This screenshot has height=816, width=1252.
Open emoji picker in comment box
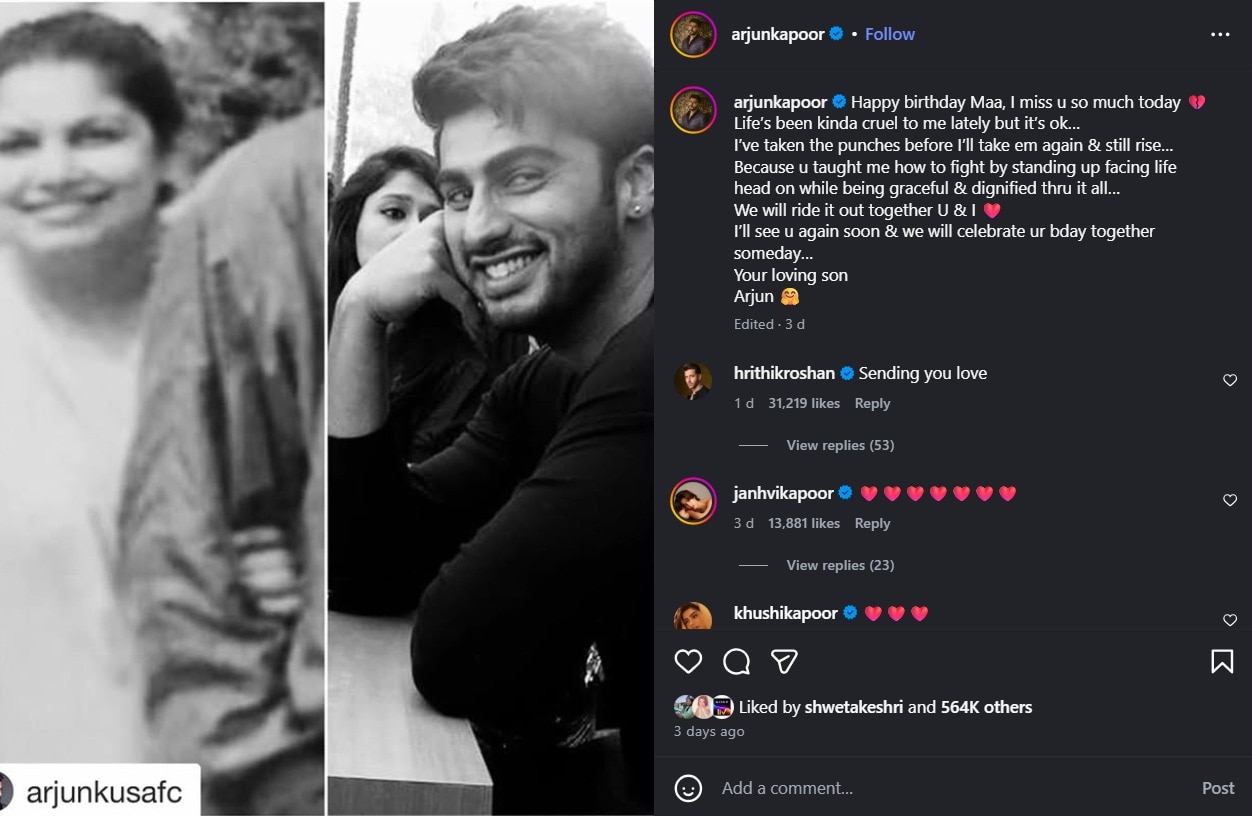point(688,788)
